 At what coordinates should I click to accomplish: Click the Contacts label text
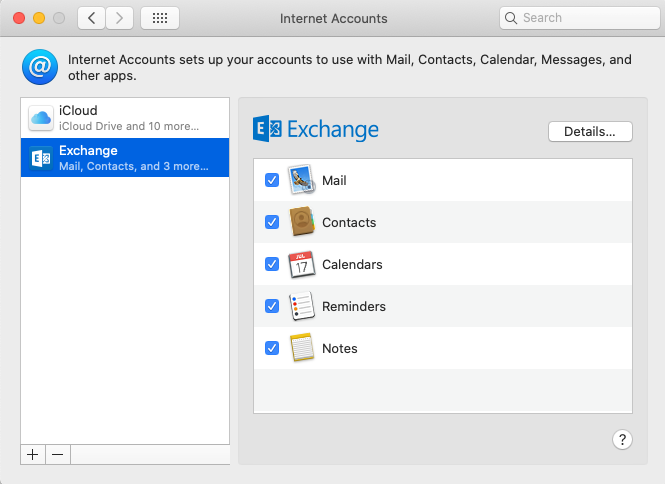[349, 222]
